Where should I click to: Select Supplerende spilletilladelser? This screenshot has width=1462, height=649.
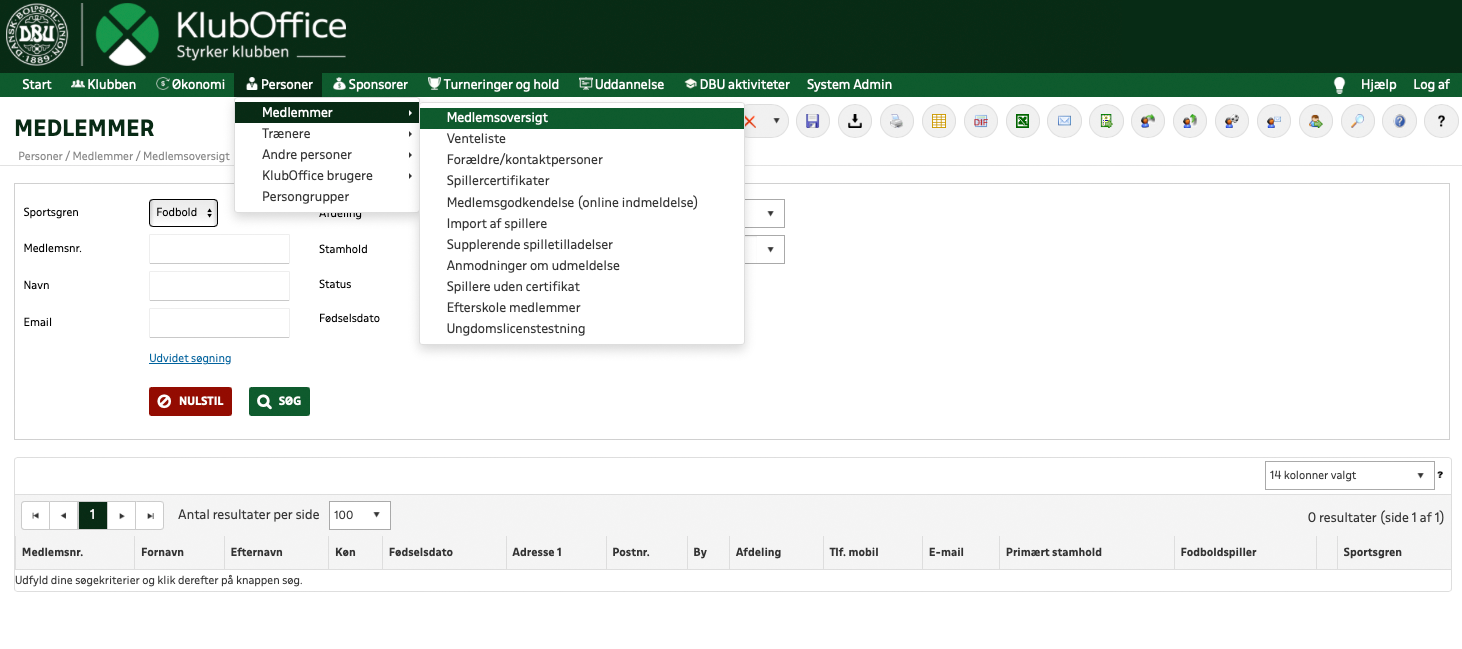(x=582, y=244)
